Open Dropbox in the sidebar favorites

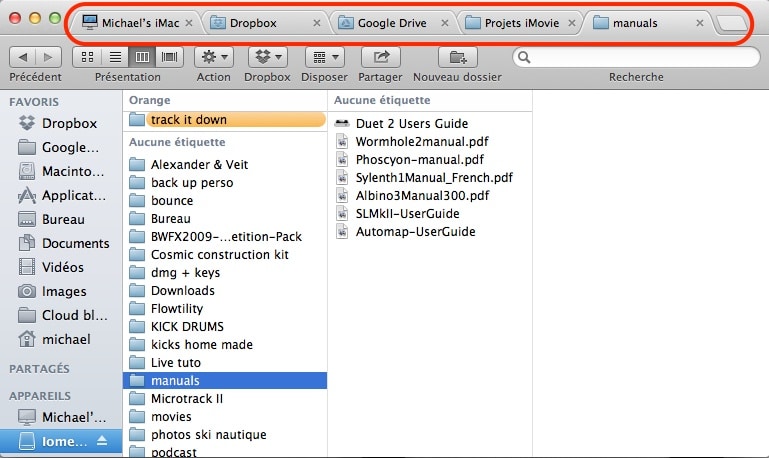click(69, 123)
